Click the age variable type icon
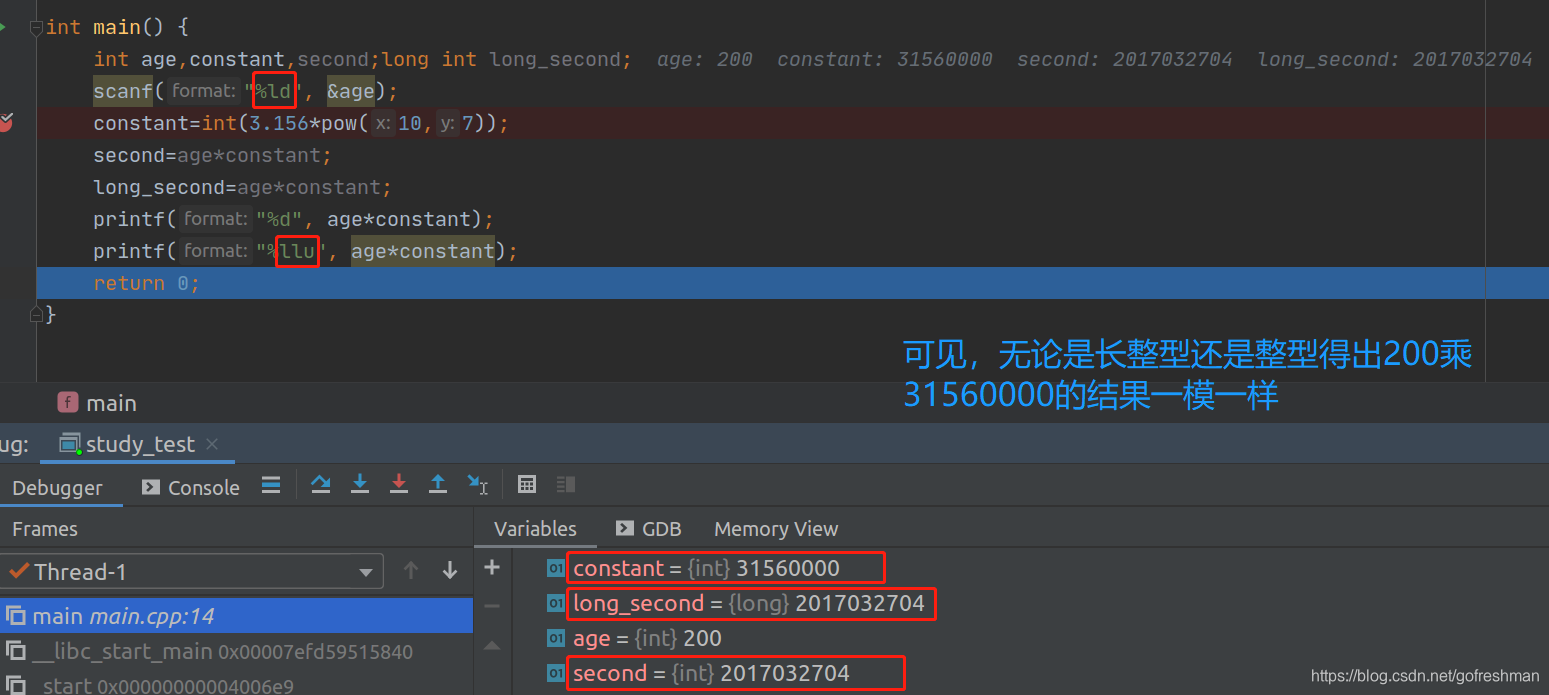1549x695 pixels. tap(555, 638)
